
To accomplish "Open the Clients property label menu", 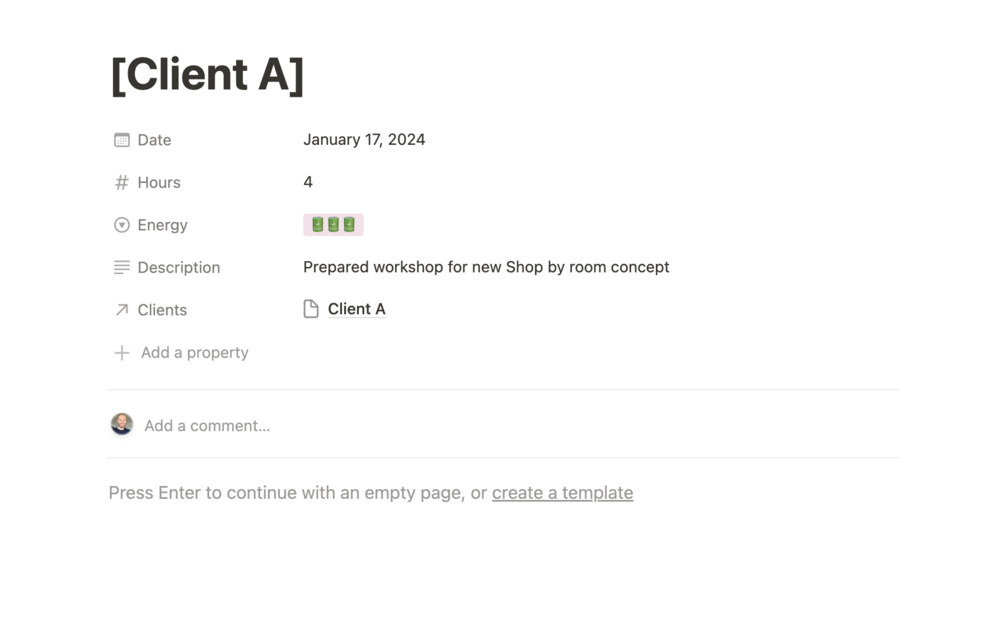I will [162, 310].
